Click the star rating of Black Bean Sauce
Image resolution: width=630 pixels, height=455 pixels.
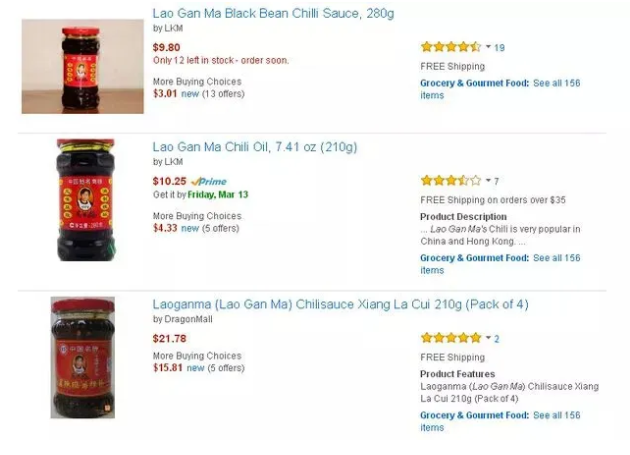pos(451,47)
